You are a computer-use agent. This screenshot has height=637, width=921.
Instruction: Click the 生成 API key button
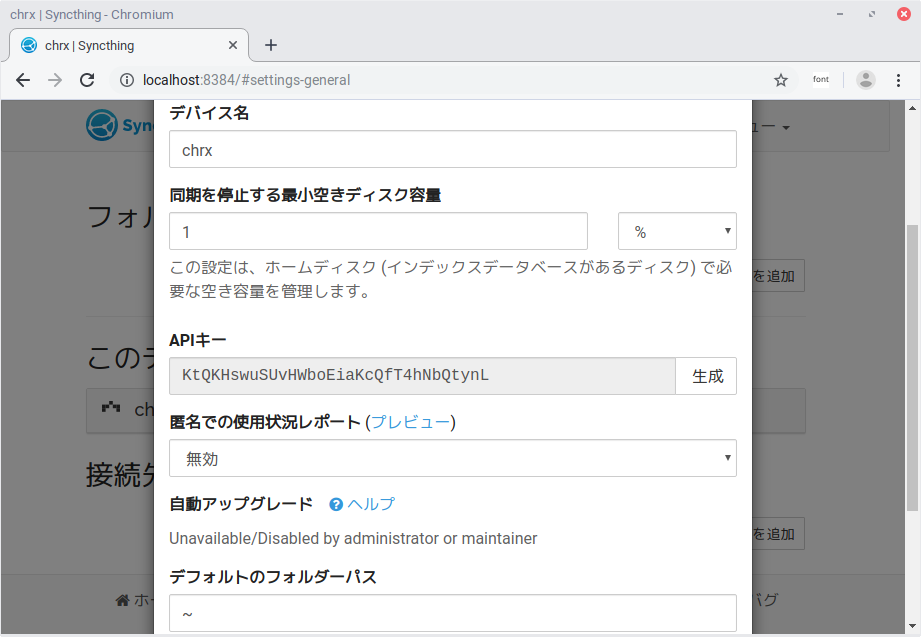click(707, 377)
